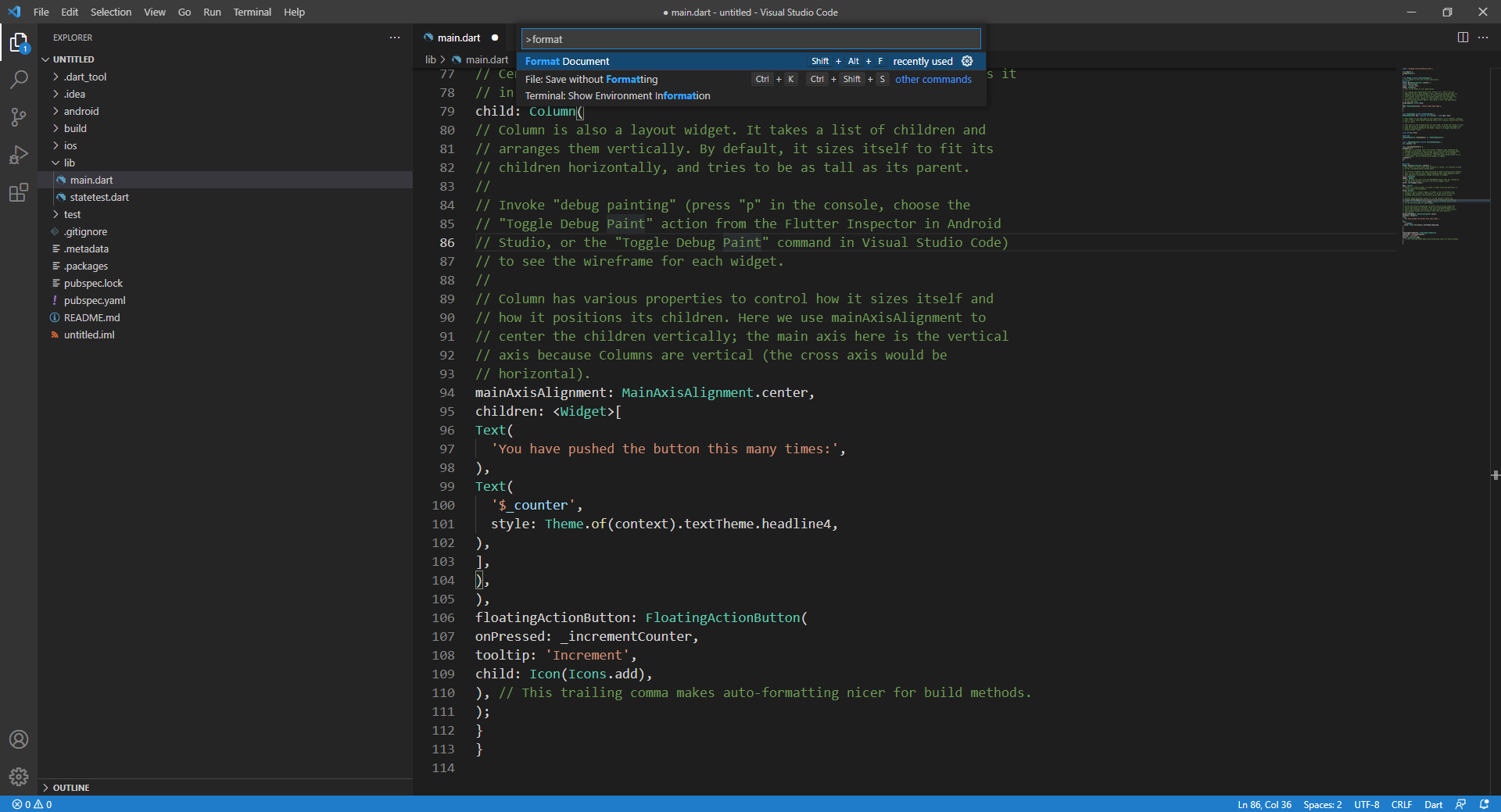Click the .gitignore file icon
Screen dimensions: 1501x812
click(55, 231)
